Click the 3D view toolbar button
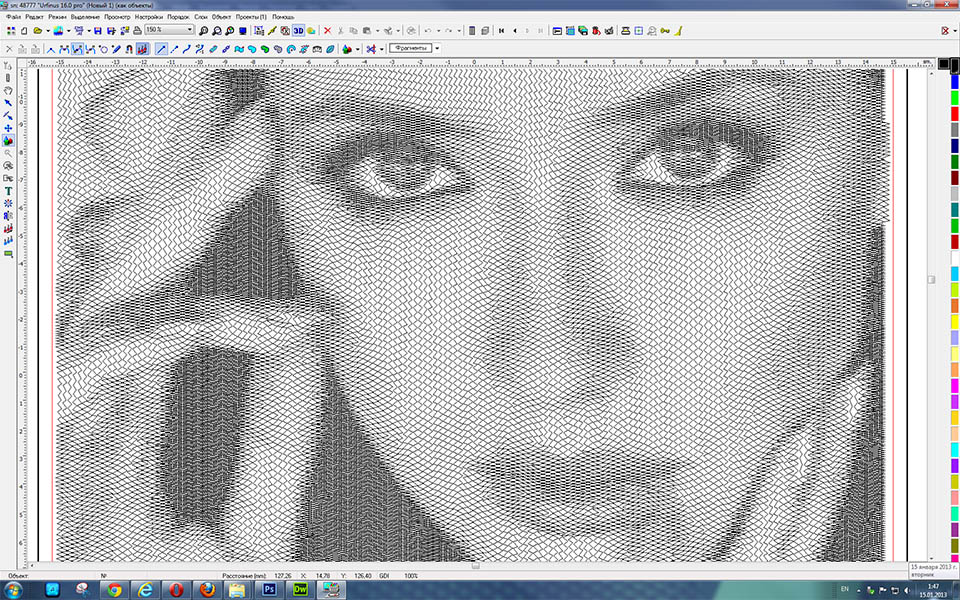Image resolution: width=960 pixels, height=600 pixels. [298, 31]
